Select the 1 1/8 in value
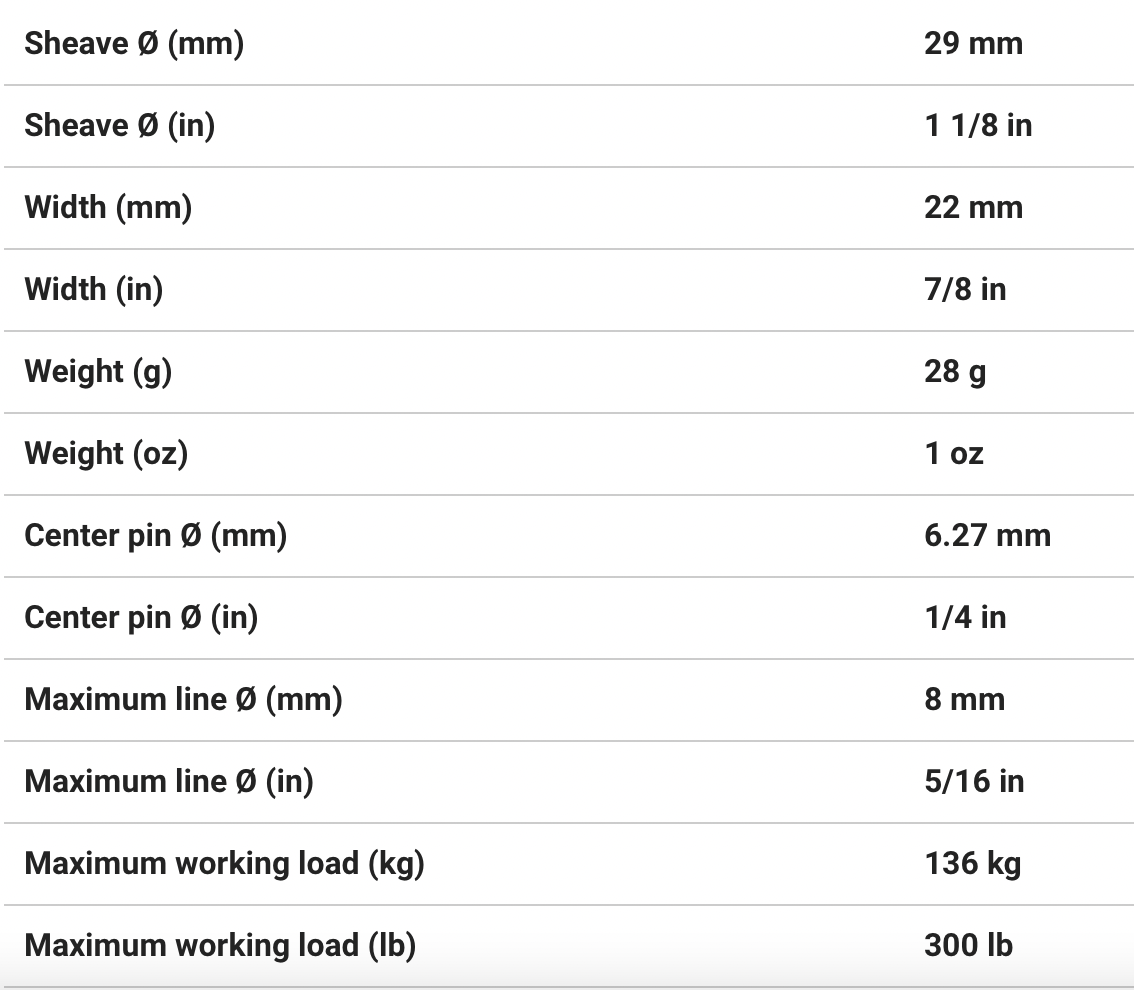The height and width of the screenshot is (990, 1134). pyautogui.click(x=978, y=126)
